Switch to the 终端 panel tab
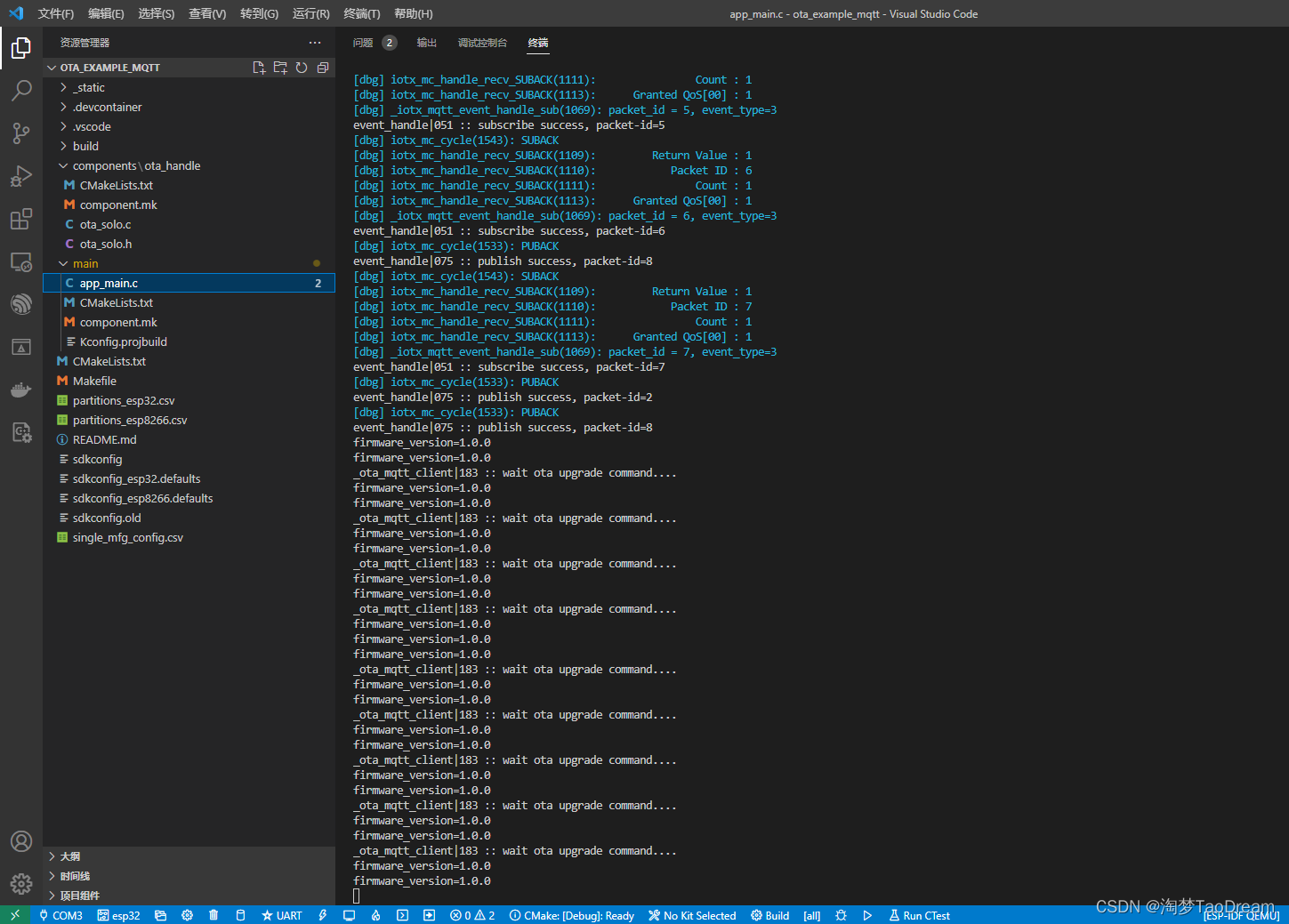The image size is (1289, 924). coord(538,43)
